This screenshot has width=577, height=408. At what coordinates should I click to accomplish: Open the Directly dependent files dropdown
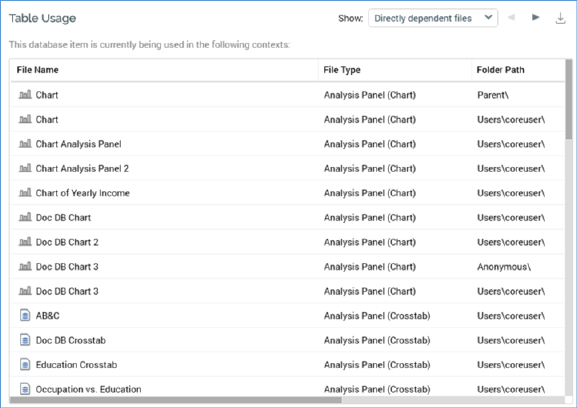click(x=433, y=18)
